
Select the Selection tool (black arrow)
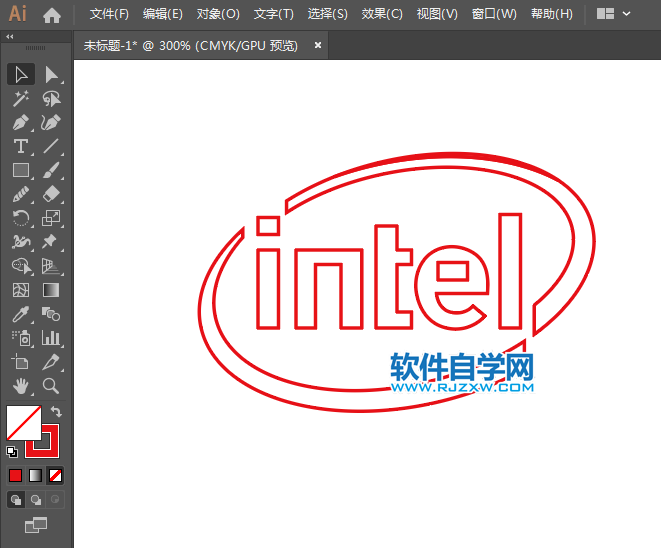21,75
